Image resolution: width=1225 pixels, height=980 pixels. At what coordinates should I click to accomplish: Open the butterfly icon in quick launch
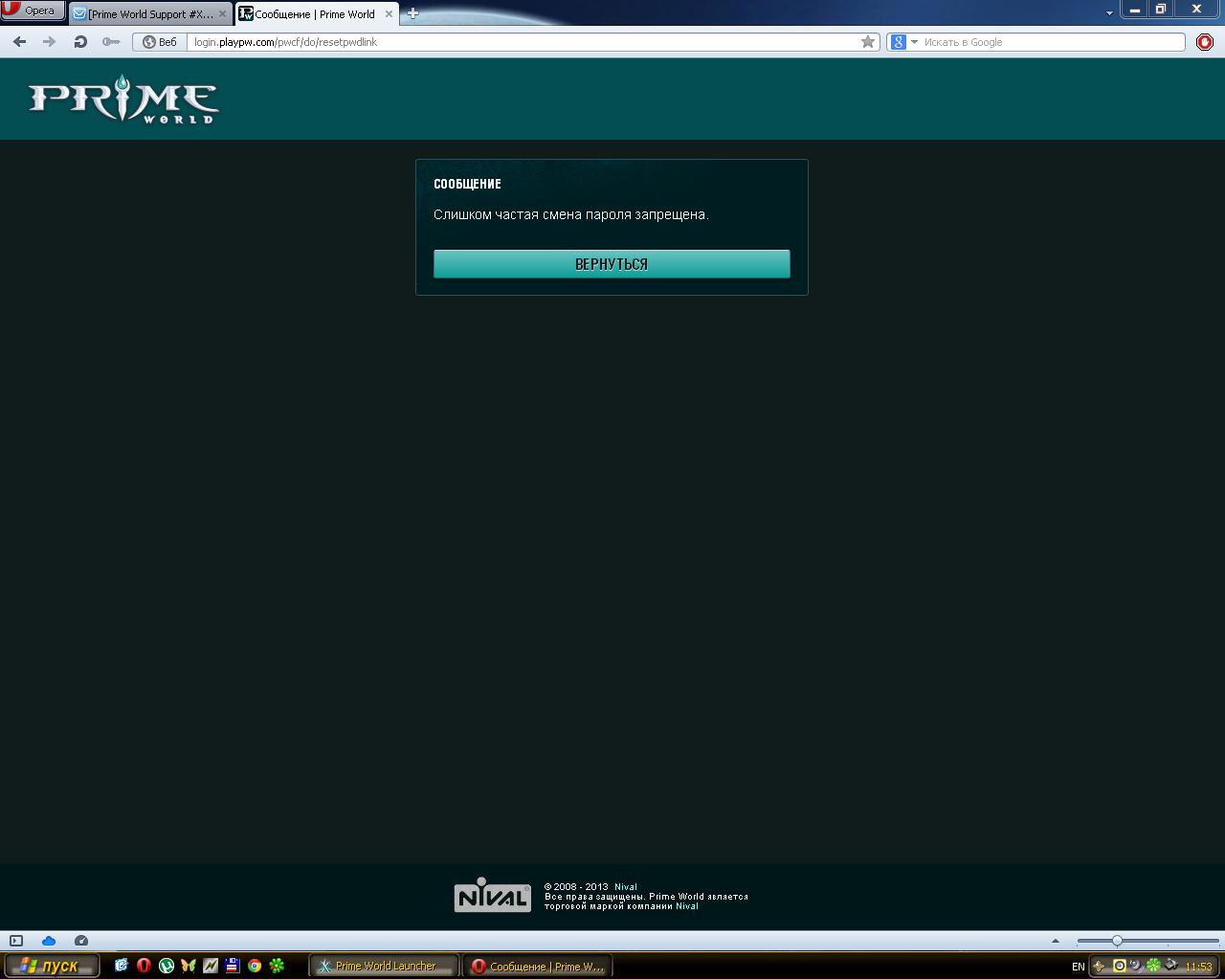coord(189,967)
